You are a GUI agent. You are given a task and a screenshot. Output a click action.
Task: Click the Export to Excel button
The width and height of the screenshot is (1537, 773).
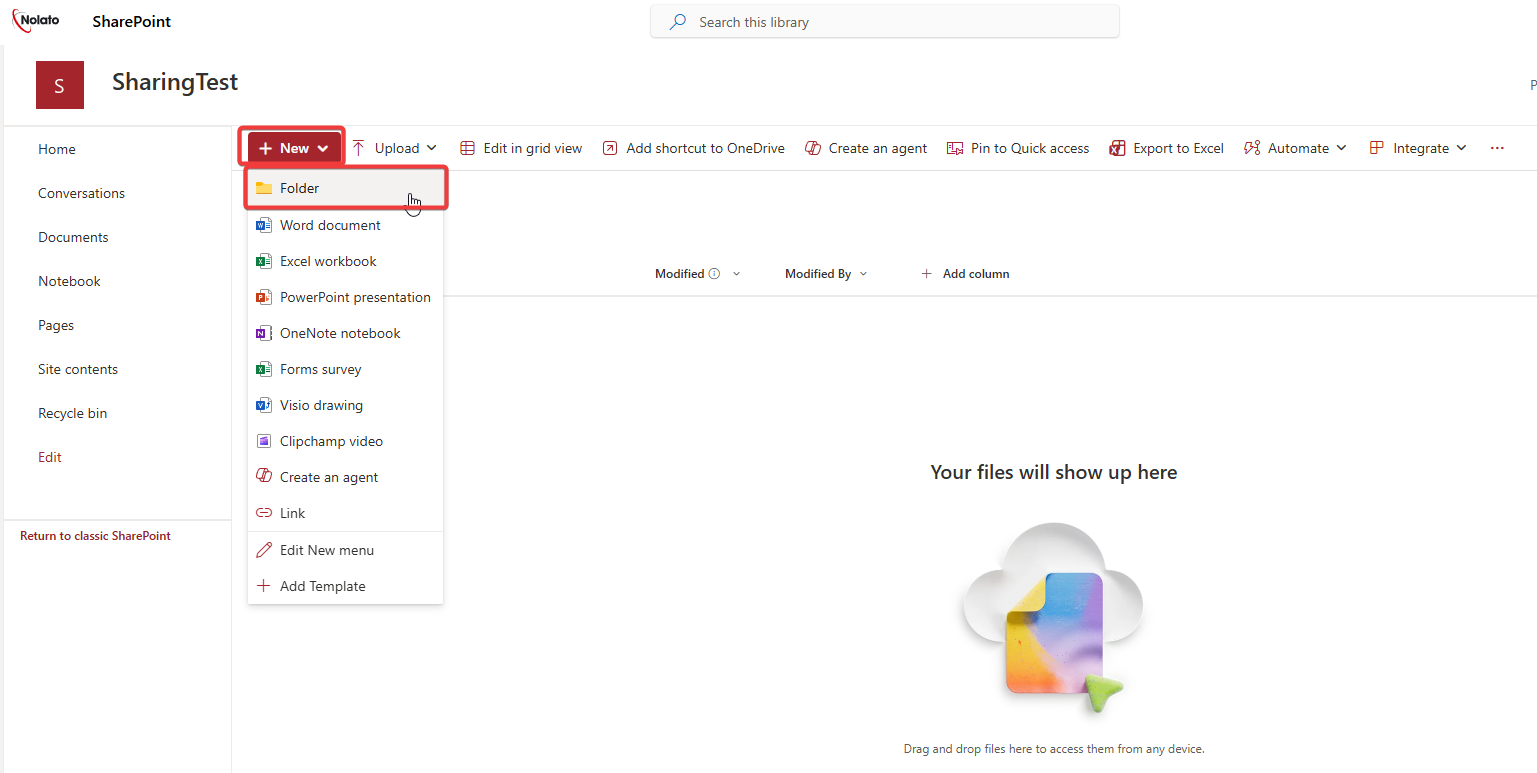point(1167,148)
